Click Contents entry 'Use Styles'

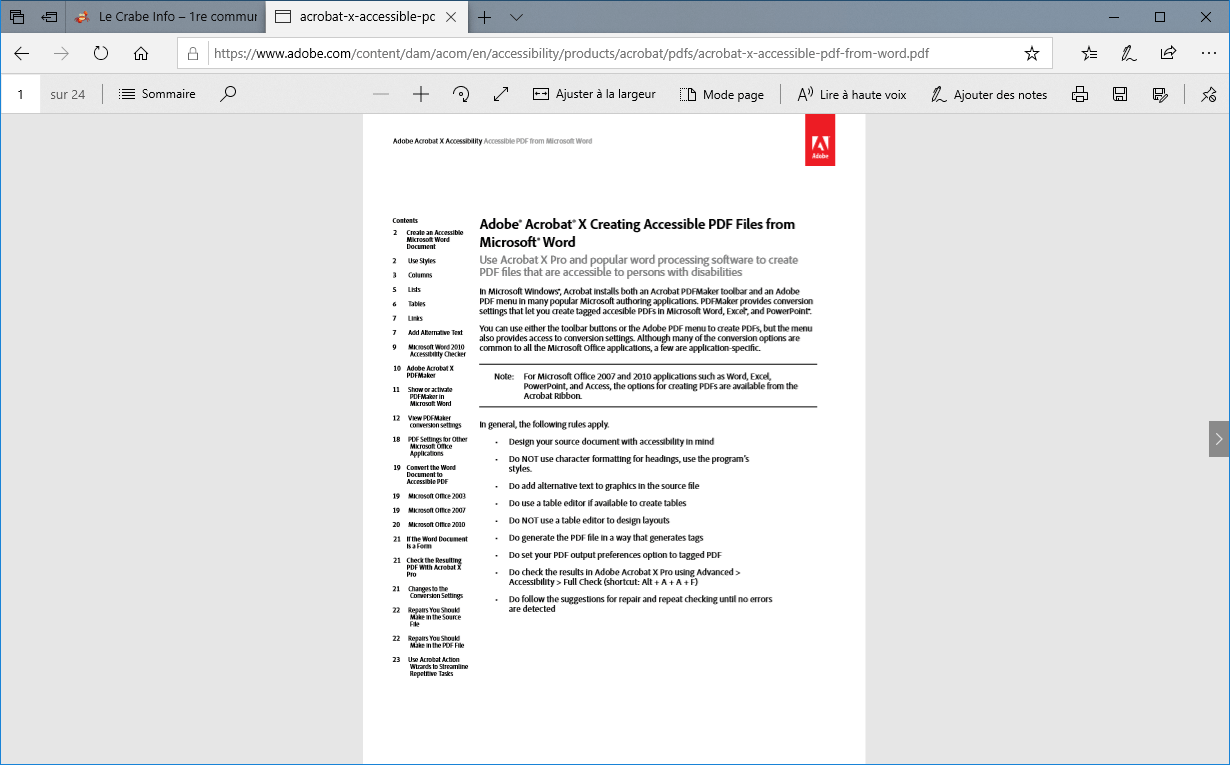(x=421, y=261)
